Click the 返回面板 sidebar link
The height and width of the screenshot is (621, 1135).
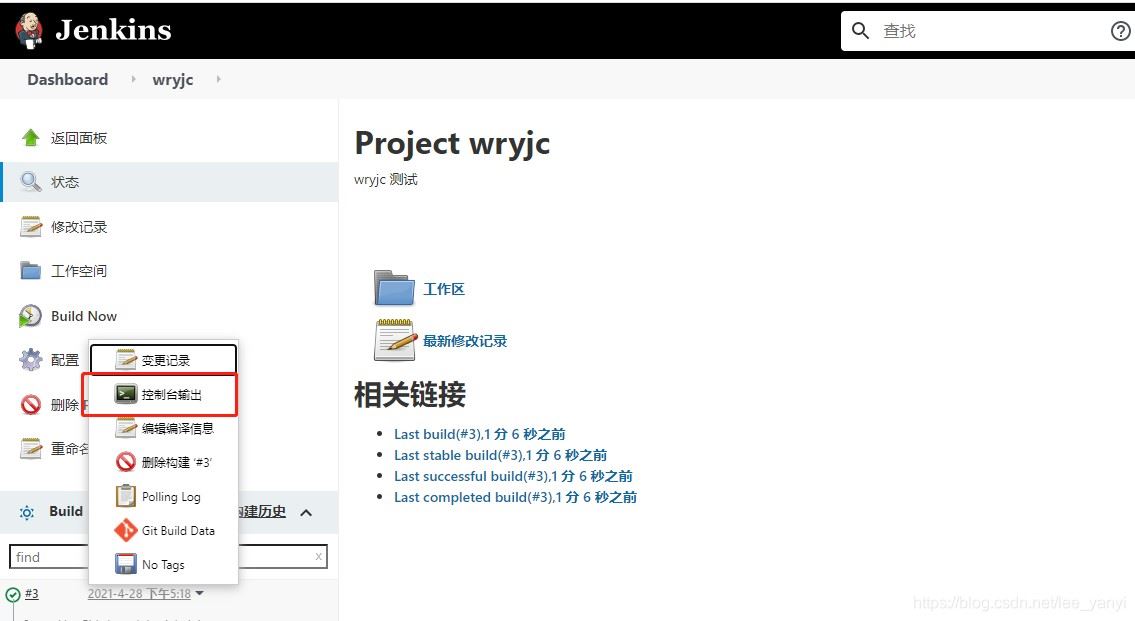pyautogui.click(x=79, y=138)
